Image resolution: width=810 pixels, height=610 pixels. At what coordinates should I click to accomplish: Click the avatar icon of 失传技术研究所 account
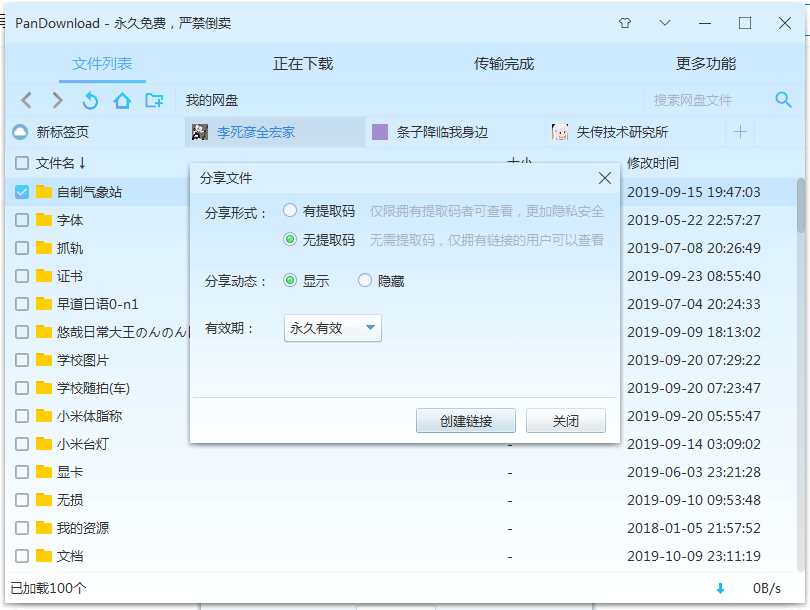pos(559,131)
